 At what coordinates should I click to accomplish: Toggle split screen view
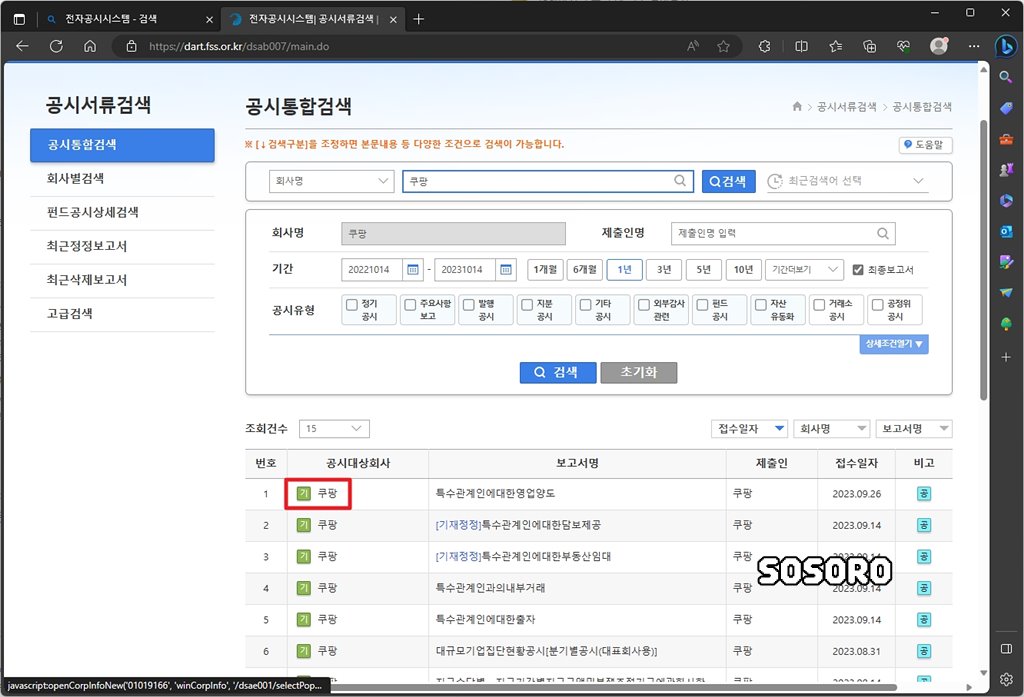pyautogui.click(x=801, y=46)
